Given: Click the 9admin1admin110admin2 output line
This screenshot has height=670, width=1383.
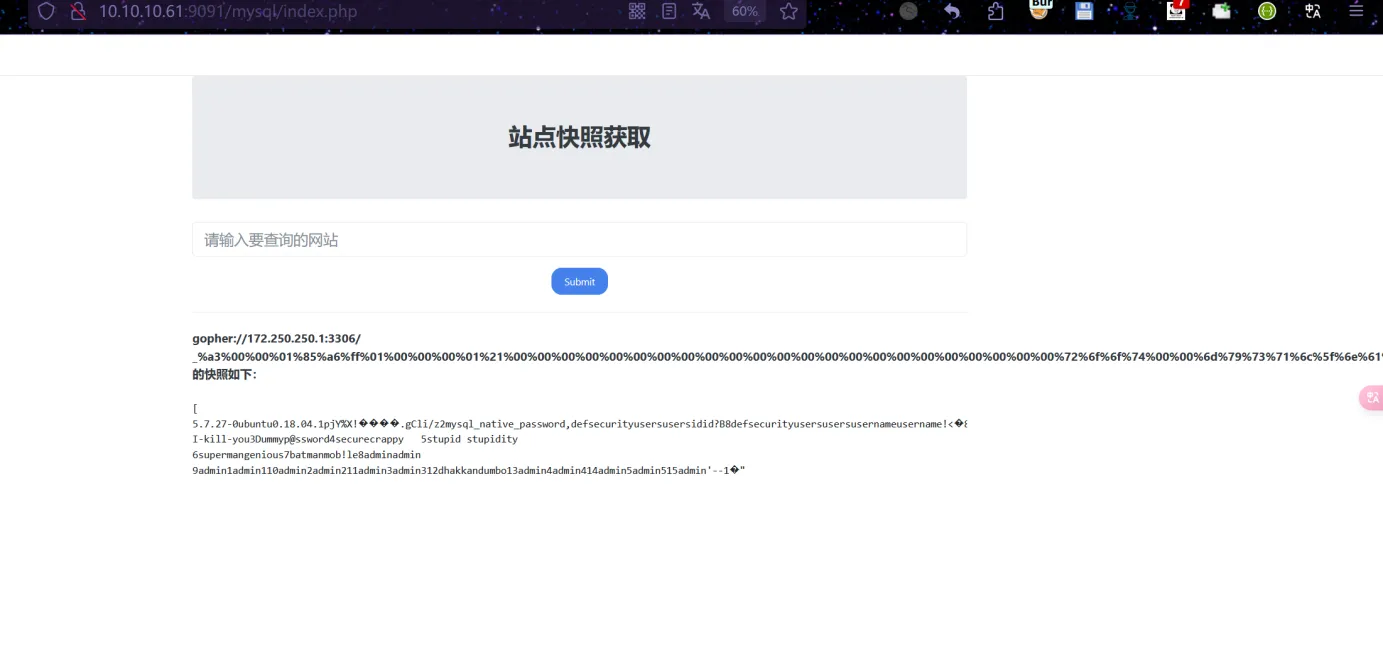Looking at the screenshot, I should coord(468,470).
